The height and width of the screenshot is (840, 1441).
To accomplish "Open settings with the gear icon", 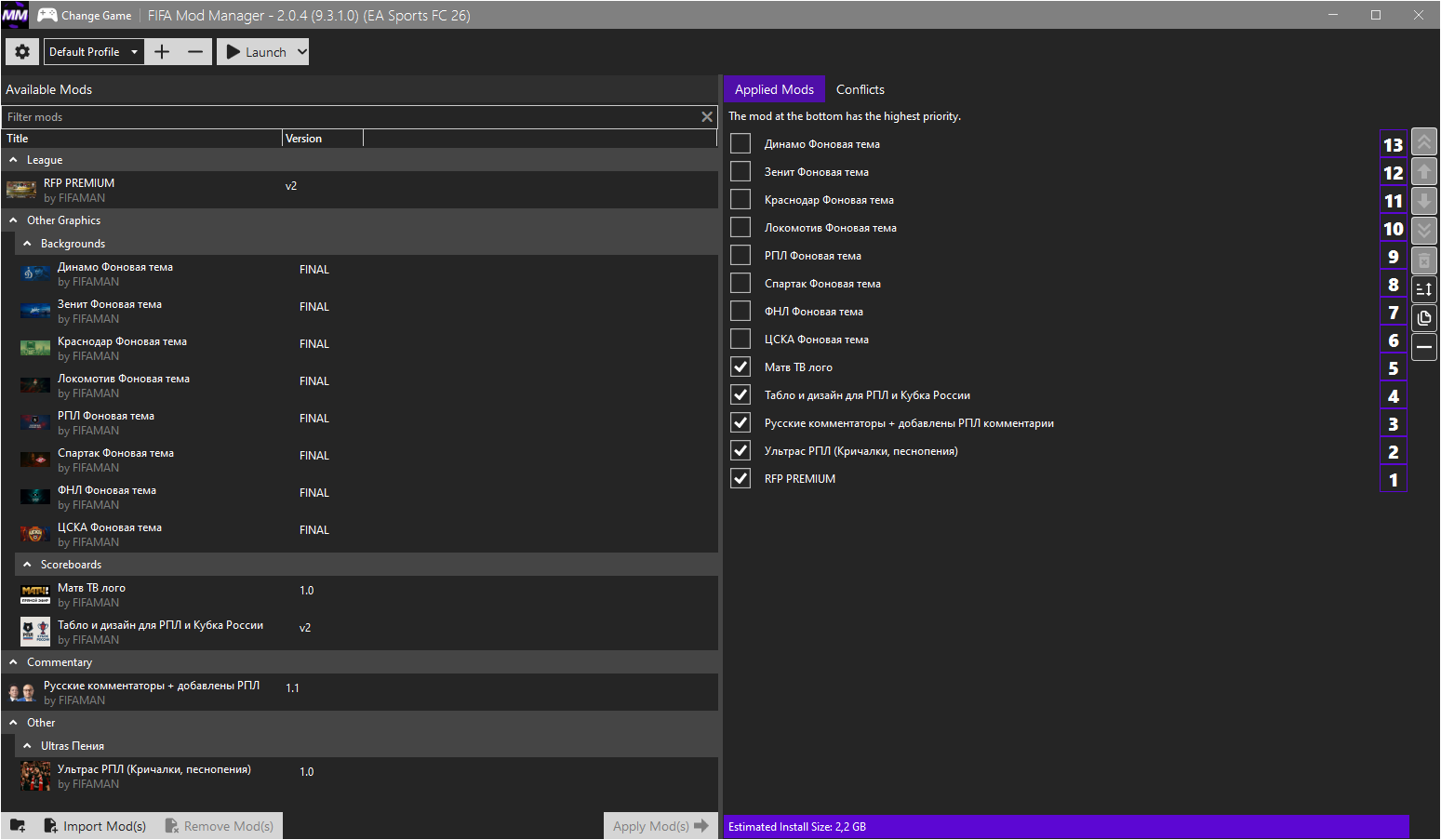I will click(x=22, y=52).
